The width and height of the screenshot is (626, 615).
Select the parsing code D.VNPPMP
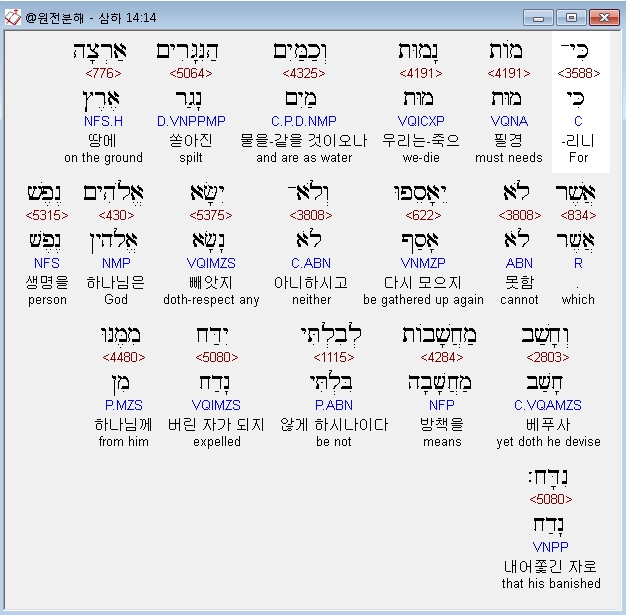[191, 121]
